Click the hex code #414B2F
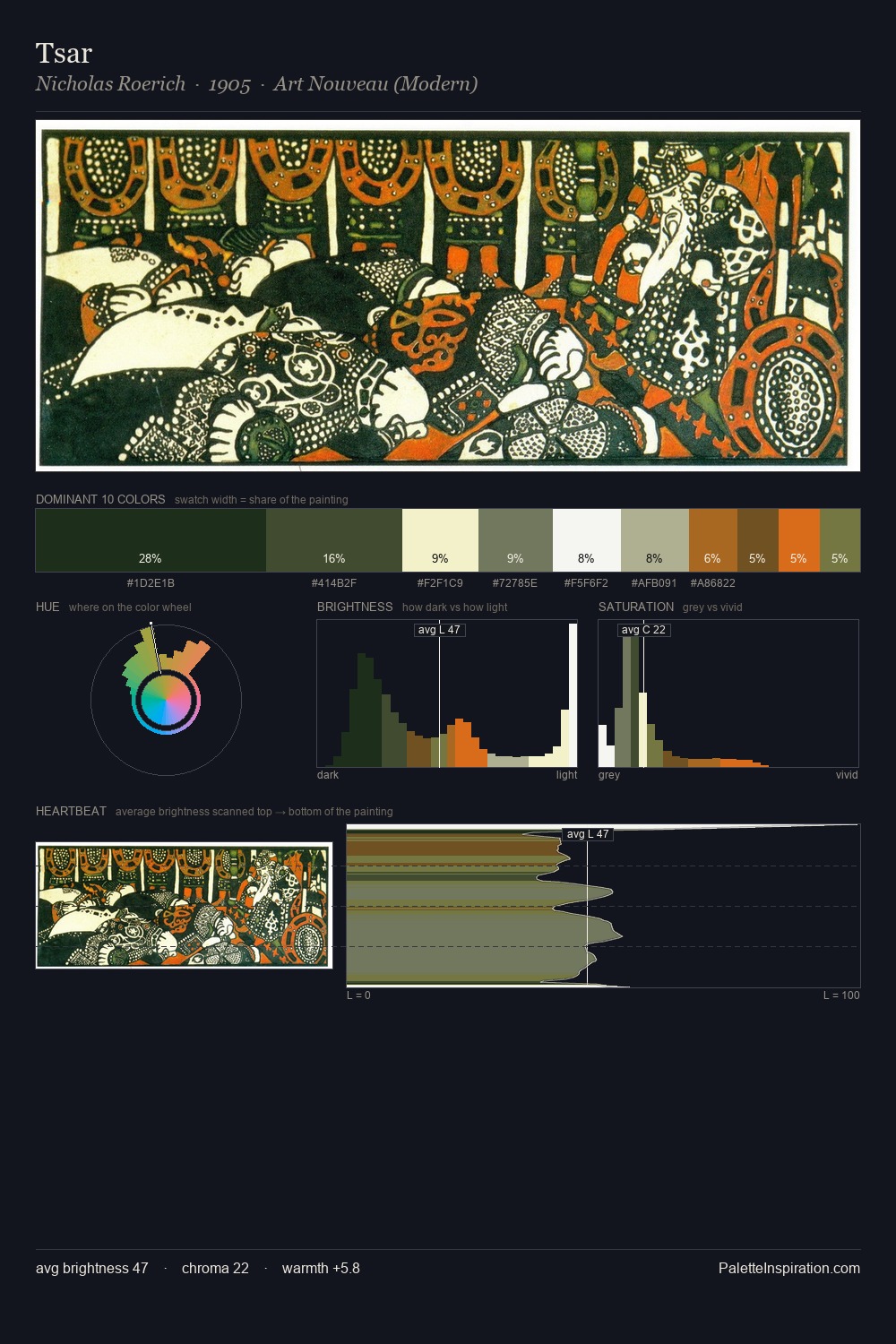The width and height of the screenshot is (896, 1344). 334,583
